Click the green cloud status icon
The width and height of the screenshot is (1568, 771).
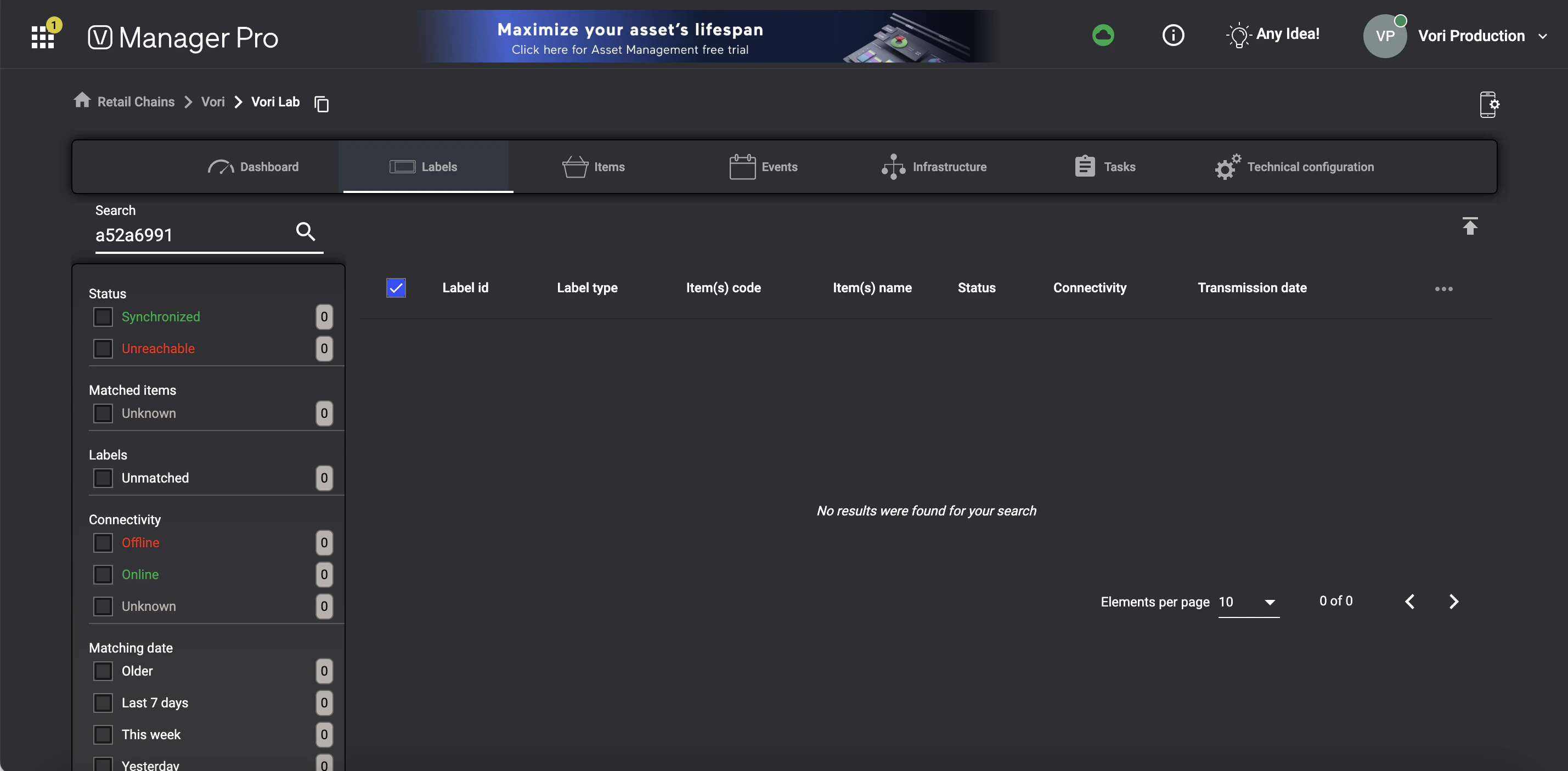tap(1103, 35)
